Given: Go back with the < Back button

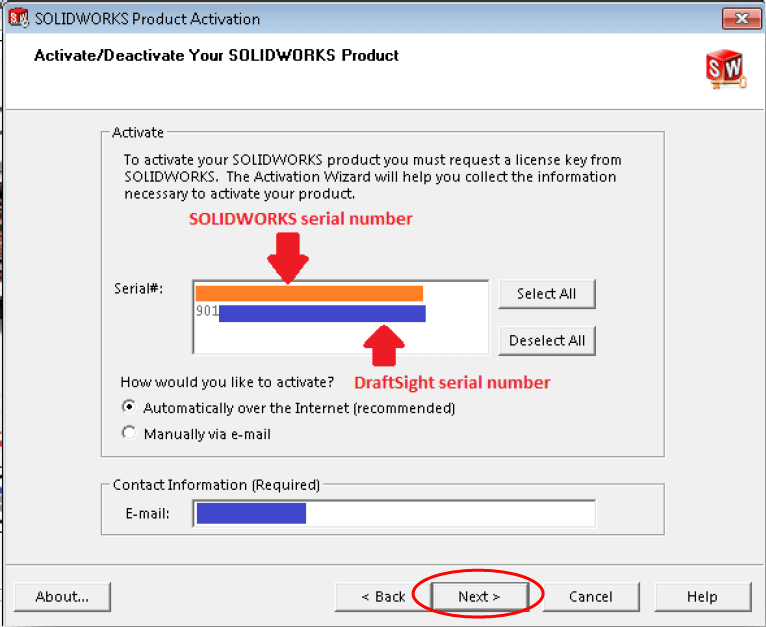Looking at the screenshot, I should pyautogui.click(x=383, y=597).
